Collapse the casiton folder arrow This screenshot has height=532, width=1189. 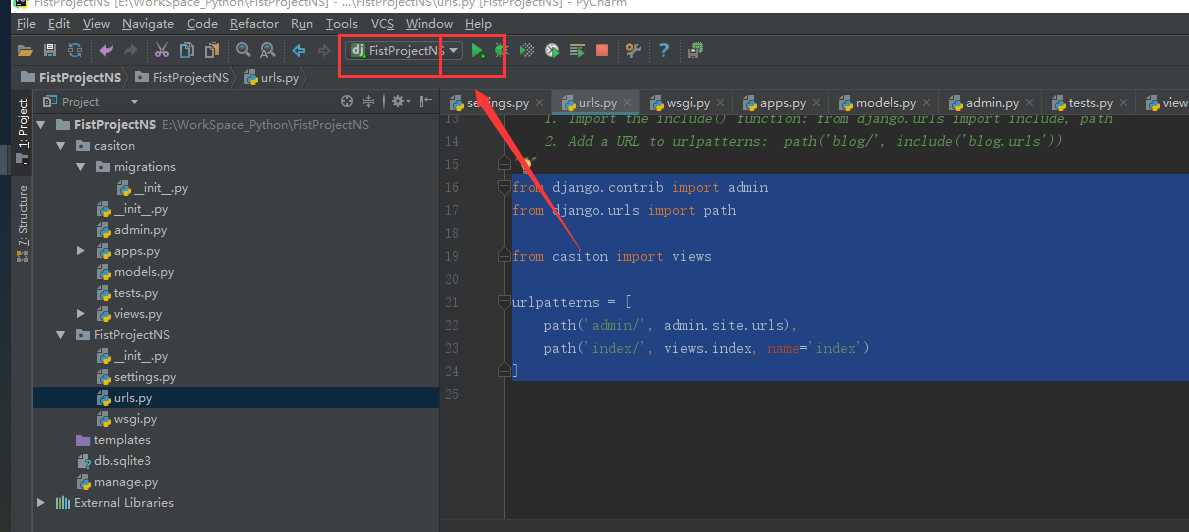(x=61, y=146)
